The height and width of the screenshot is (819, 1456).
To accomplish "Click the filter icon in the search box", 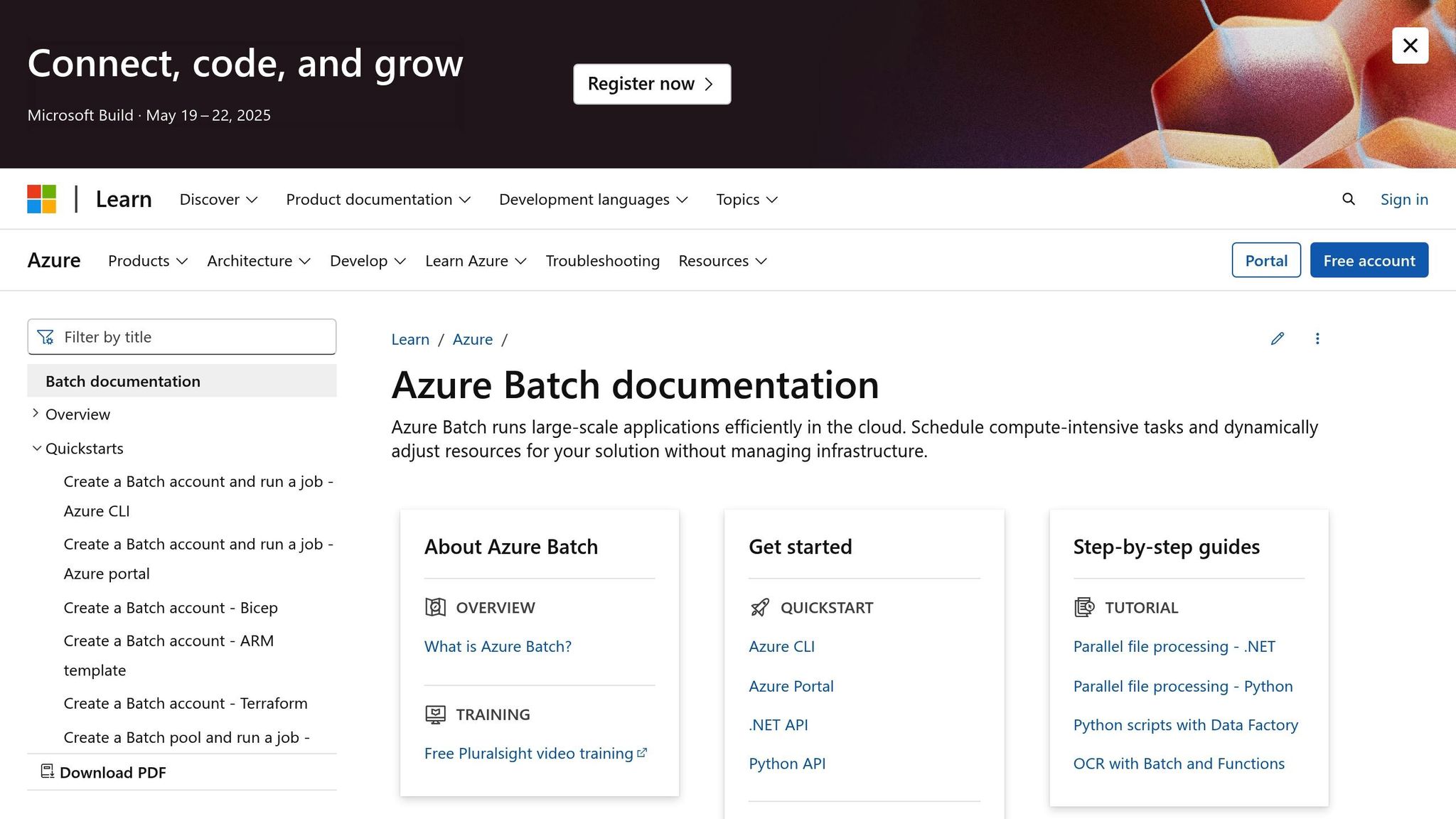I will (45, 337).
